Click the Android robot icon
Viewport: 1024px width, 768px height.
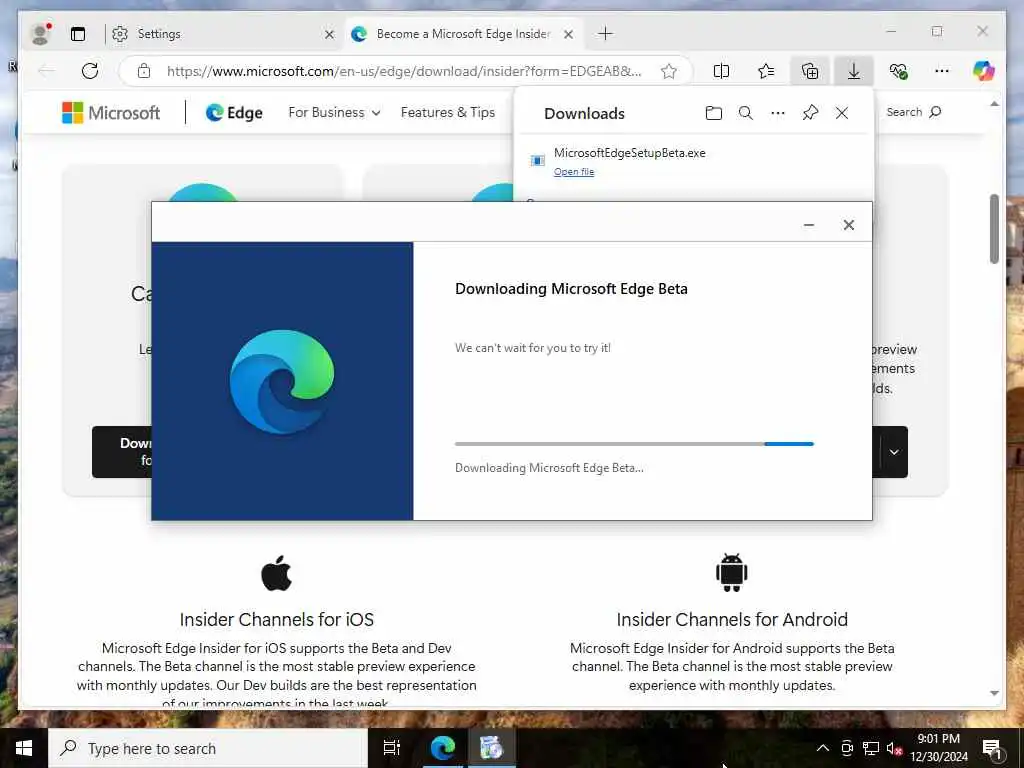(x=731, y=573)
